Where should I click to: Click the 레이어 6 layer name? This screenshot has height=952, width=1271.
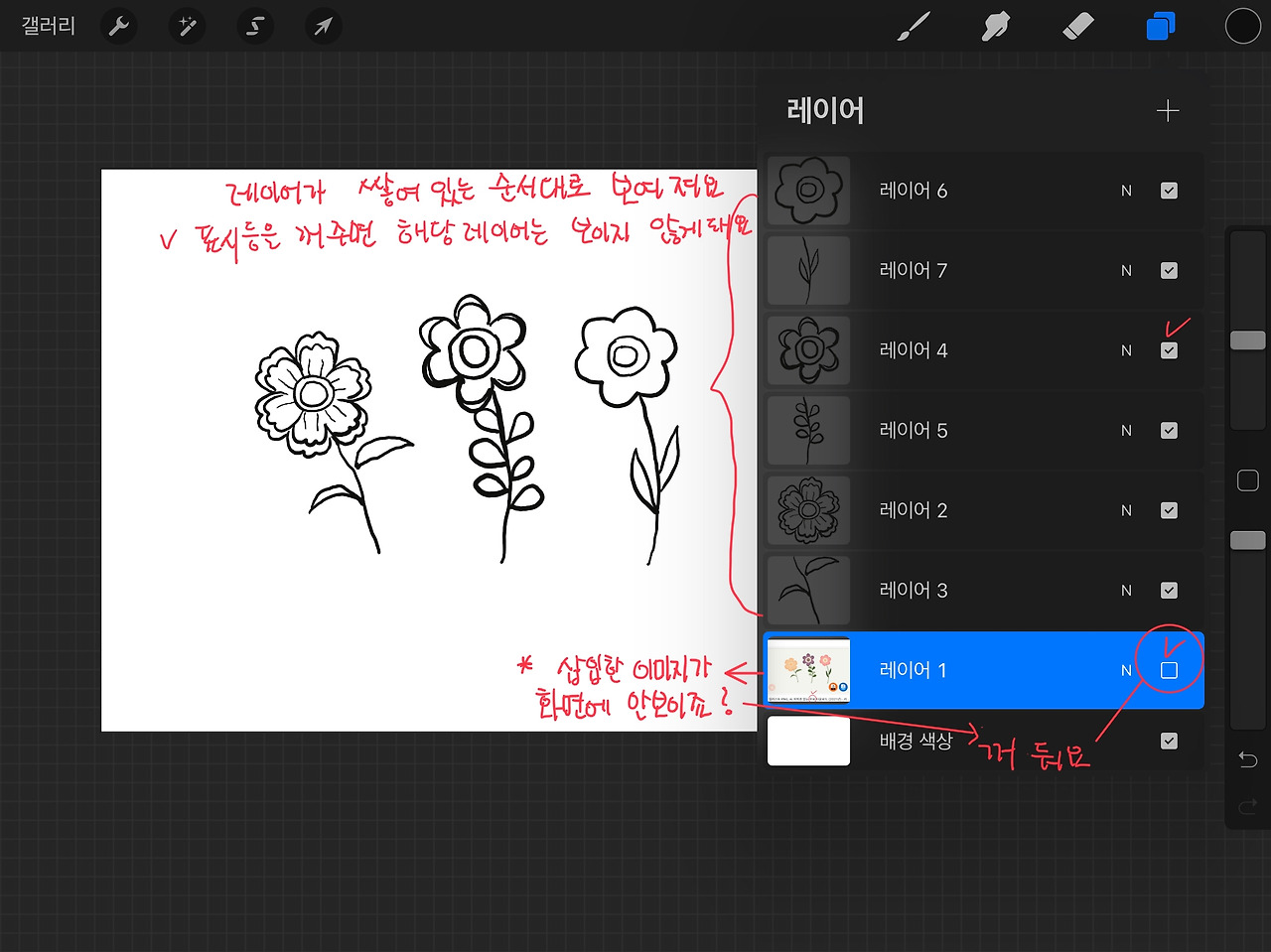point(914,191)
